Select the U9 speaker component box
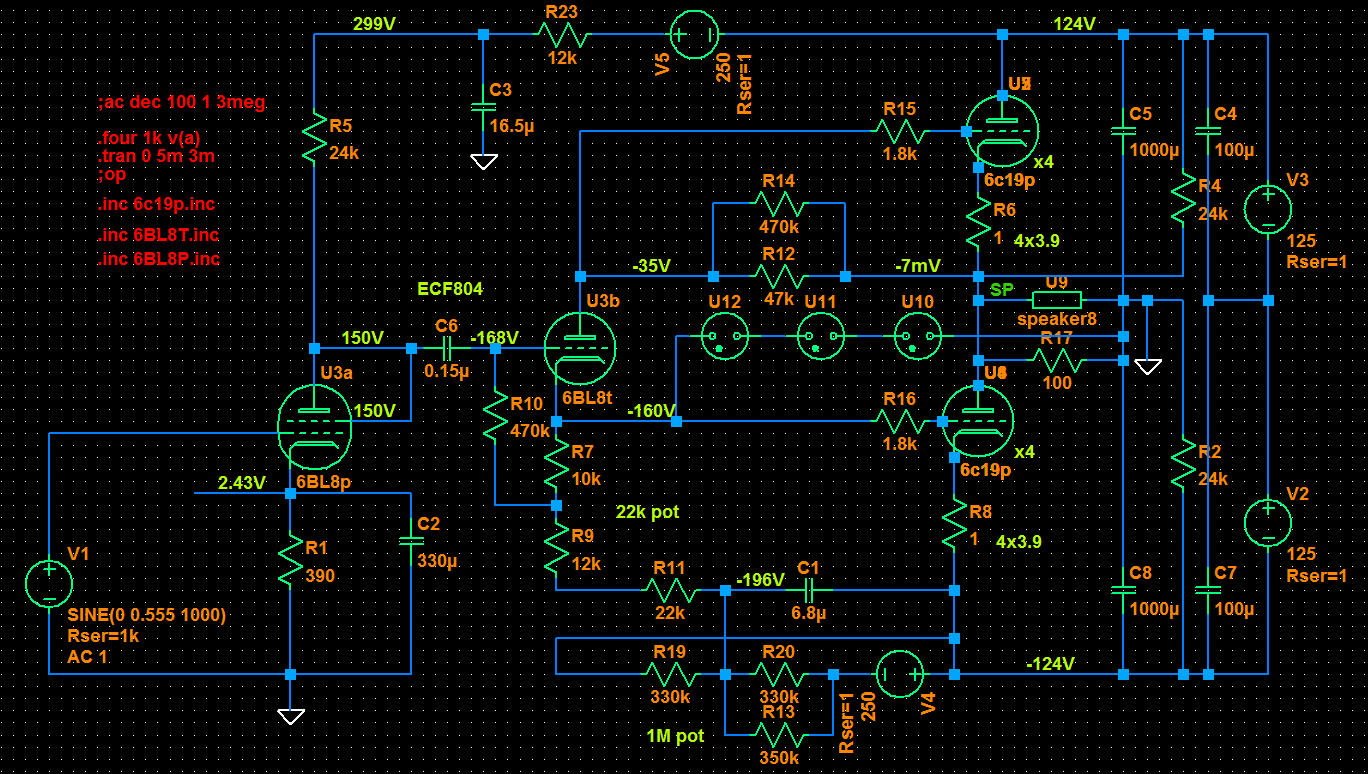Viewport: 1368px width, 774px height. 1057,299
